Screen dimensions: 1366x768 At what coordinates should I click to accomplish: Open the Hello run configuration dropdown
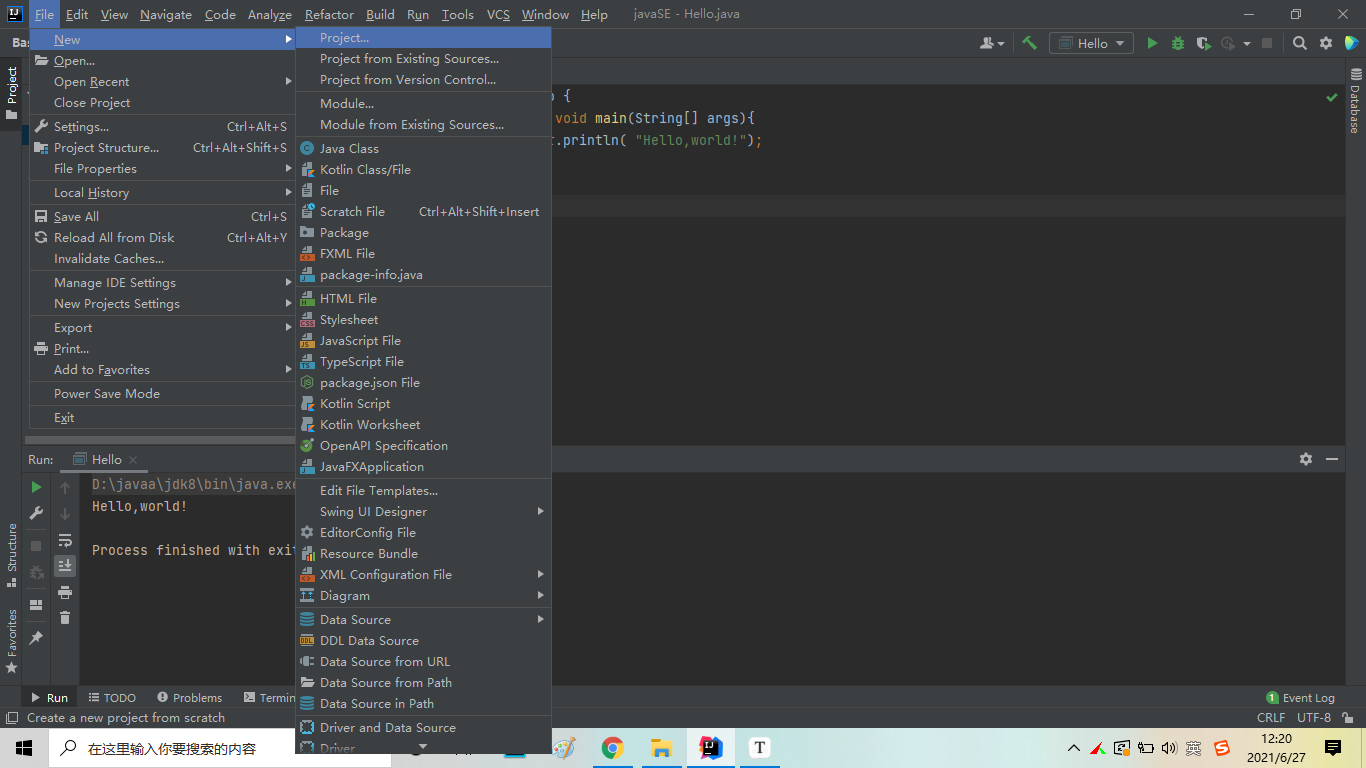pyautogui.click(x=1091, y=43)
